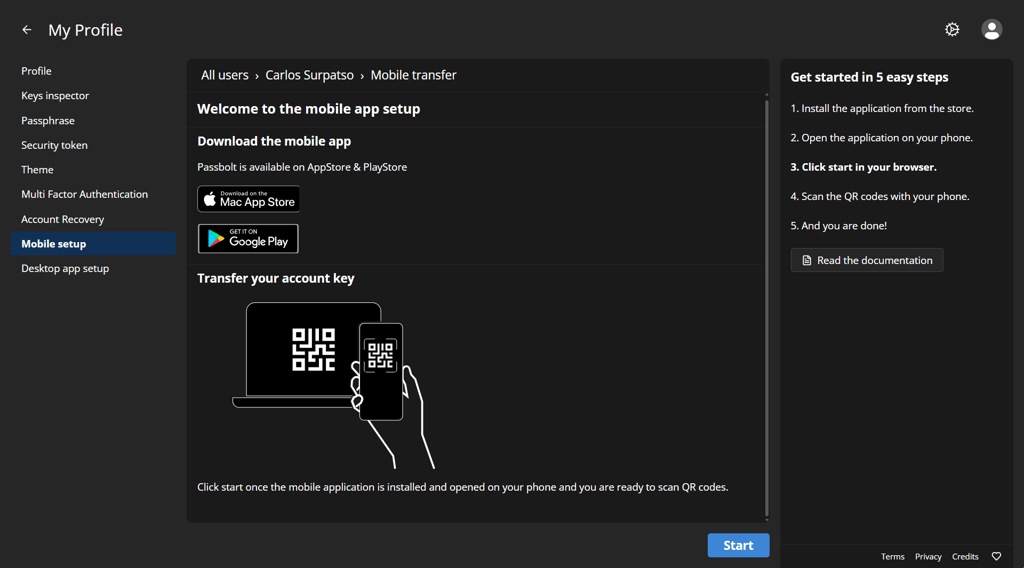Click the 'Transfer your account key' heading
Image resolution: width=1024 pixels, height=568 pixels.
(x=276, y=278)
